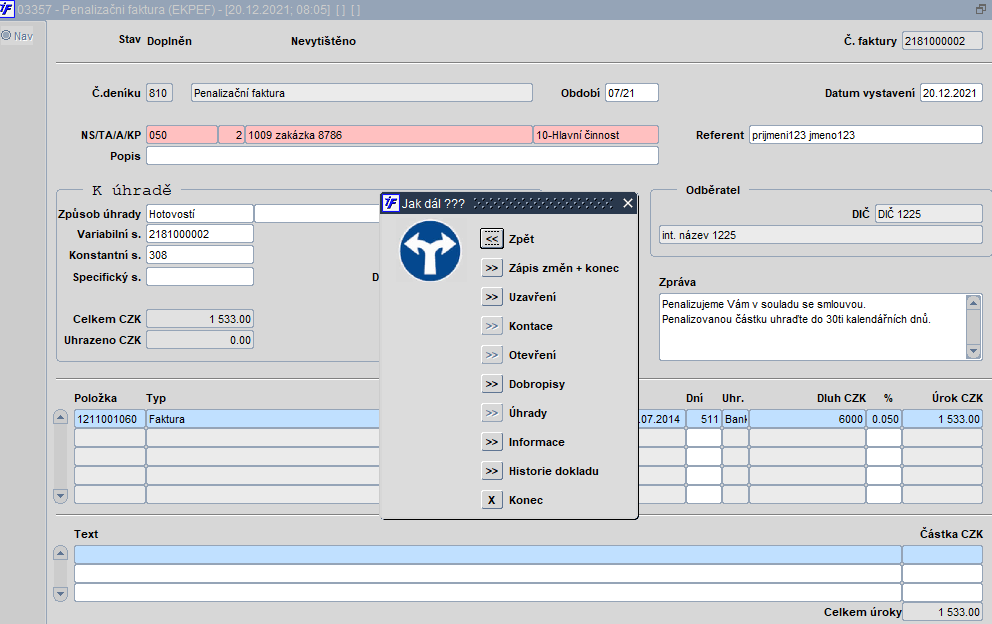This screenshot has width=992, height=624.
Task: Click the restore window icon at top right
Action: (x=980, y=8)
